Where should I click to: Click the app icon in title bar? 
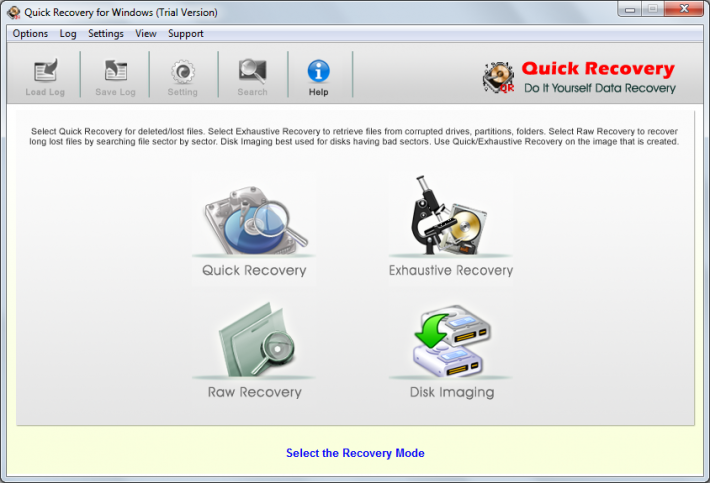point(14,12)
